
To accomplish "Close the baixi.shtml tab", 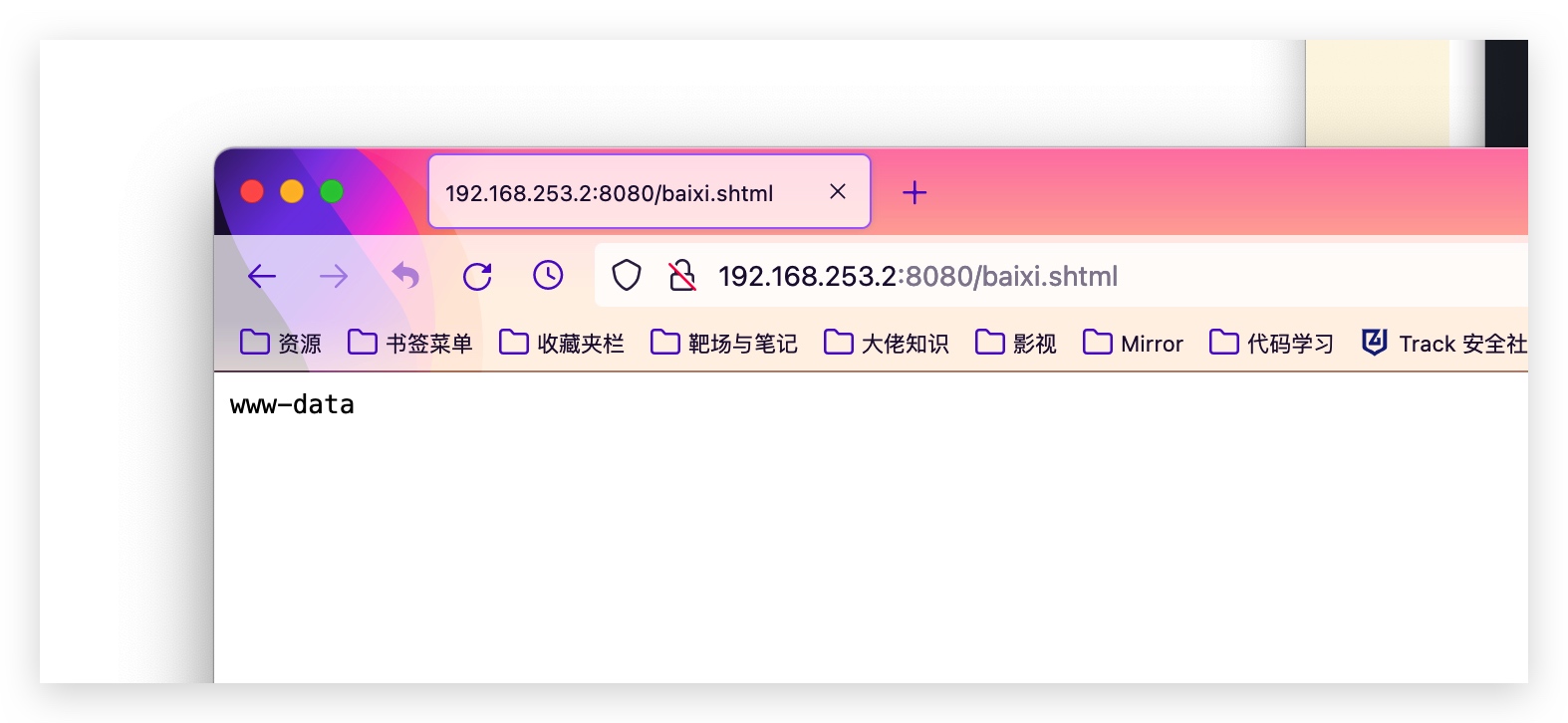I will [x=838, y=191].
